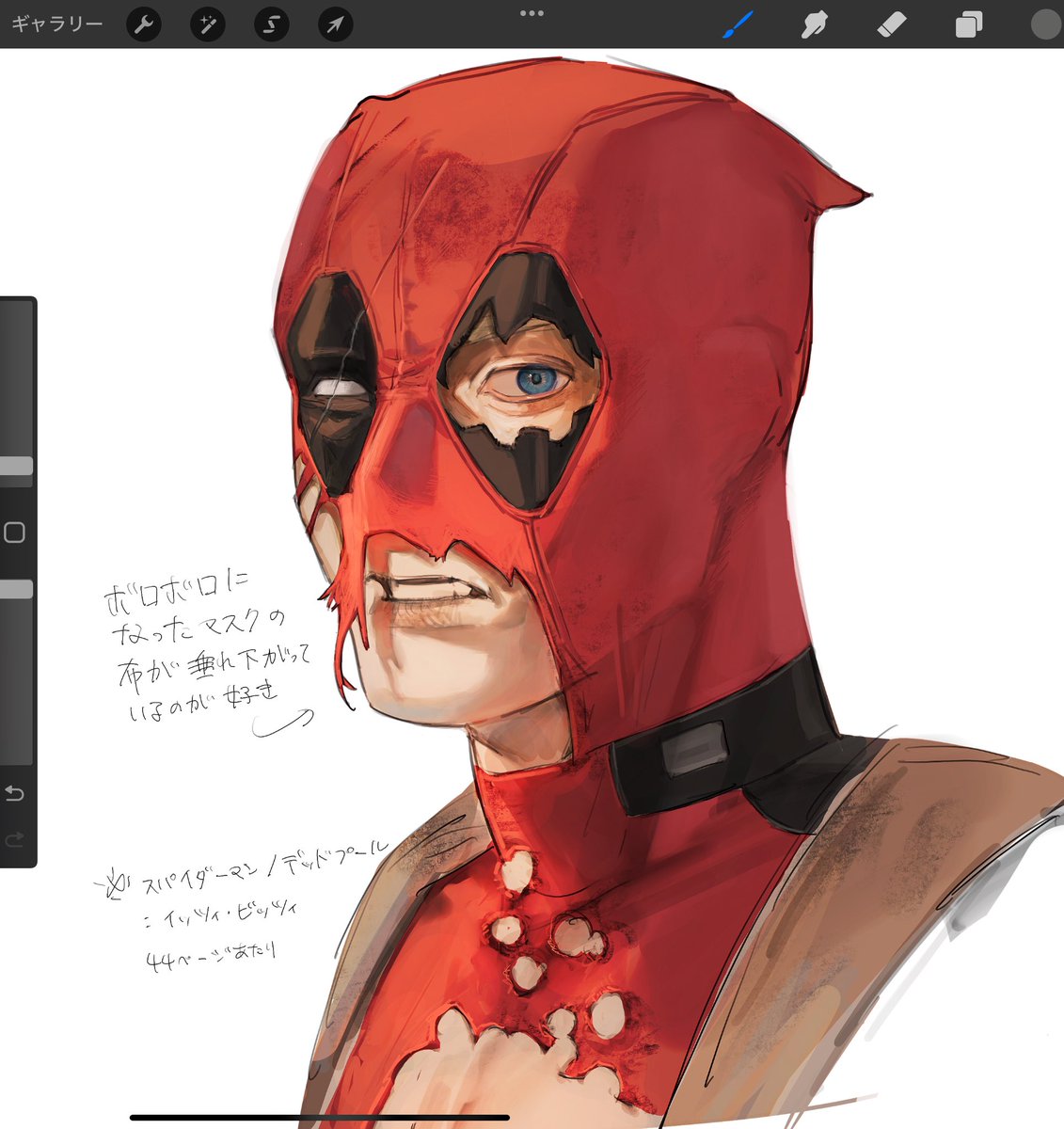1064x1129 pixels.
Task: Select the Eraser tool
Action: pos(891,24)
